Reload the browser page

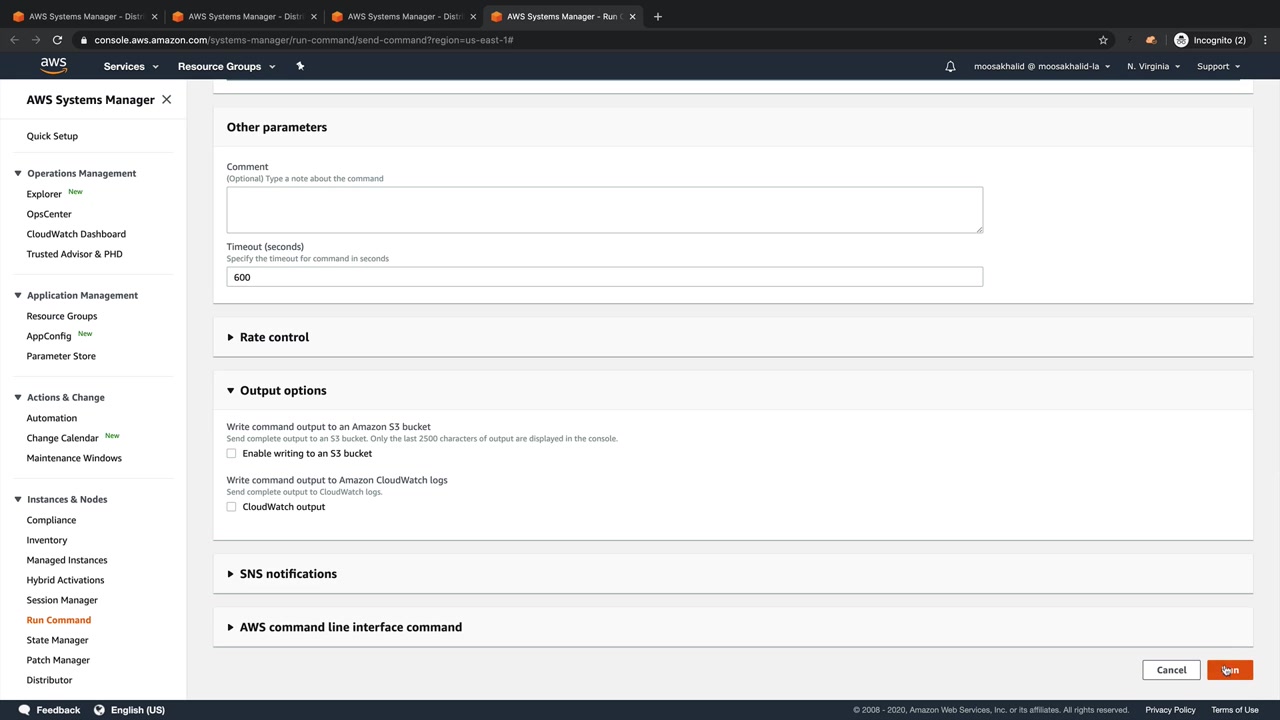[57, 40]
